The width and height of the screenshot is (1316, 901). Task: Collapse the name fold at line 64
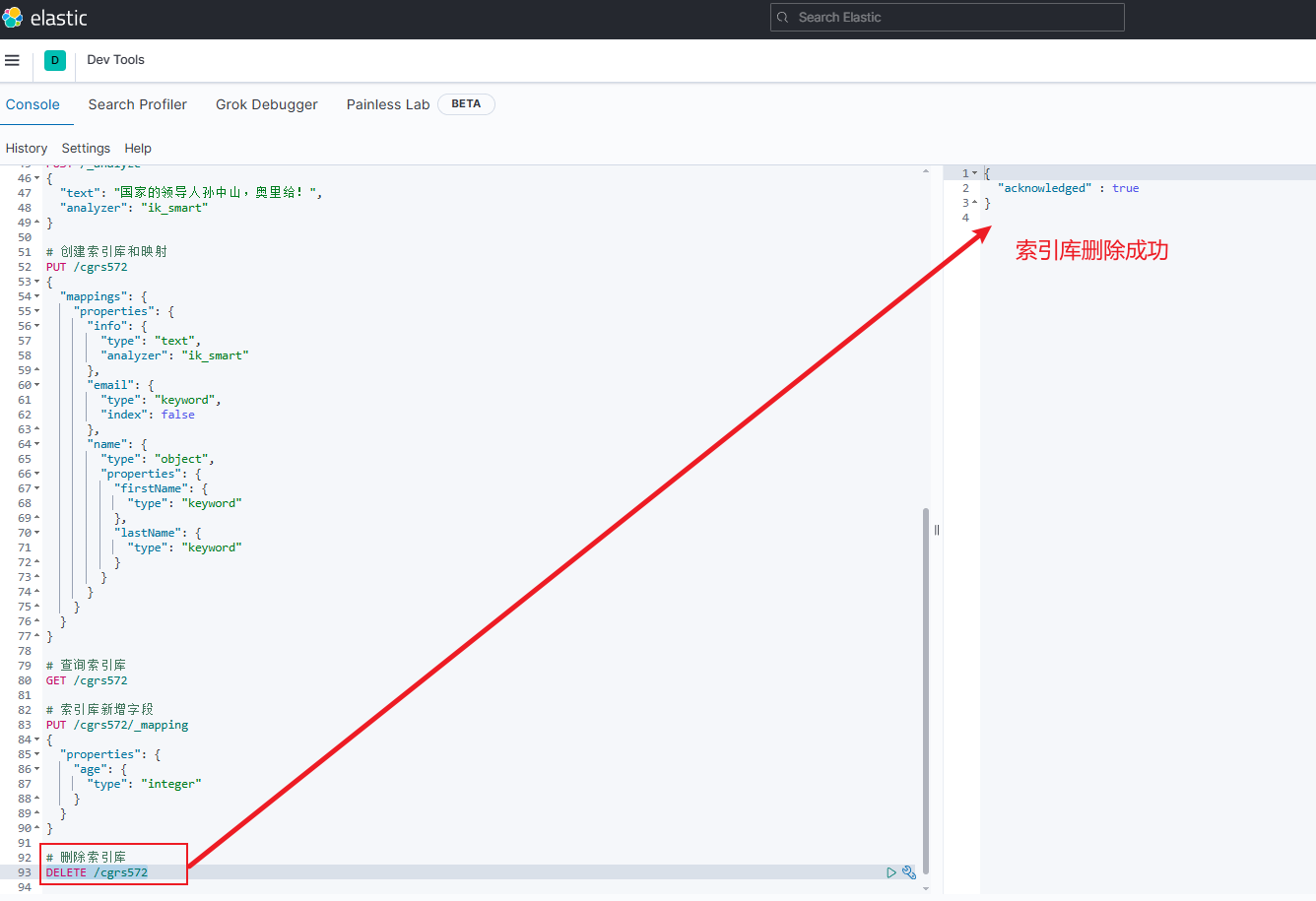37,444
